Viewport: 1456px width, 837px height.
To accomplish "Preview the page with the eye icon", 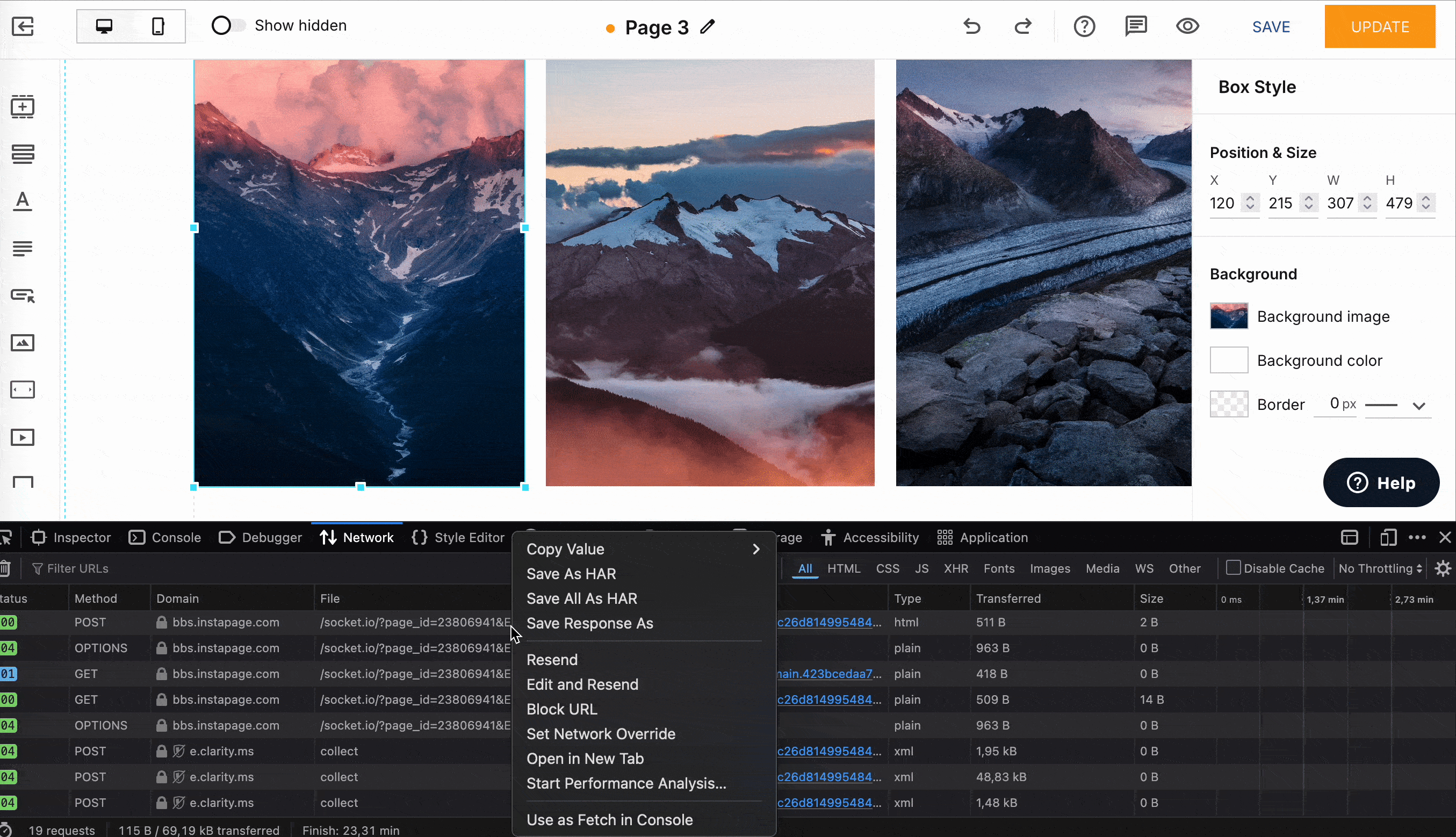I will [1187, 26].
